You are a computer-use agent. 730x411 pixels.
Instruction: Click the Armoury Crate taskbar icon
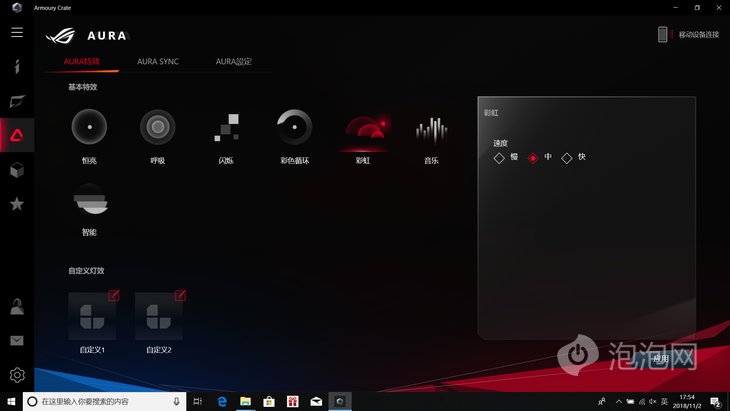pyautogui.click(x=340, y=401)
